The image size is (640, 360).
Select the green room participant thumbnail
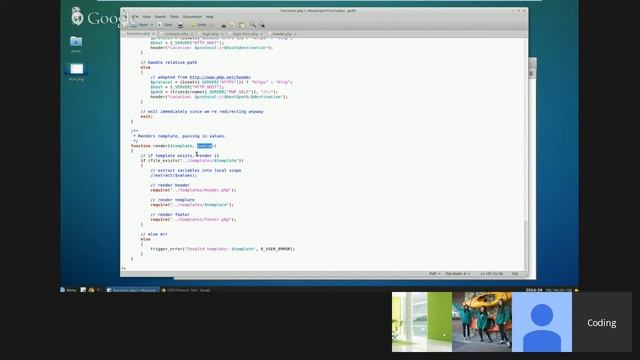(422, 322)
